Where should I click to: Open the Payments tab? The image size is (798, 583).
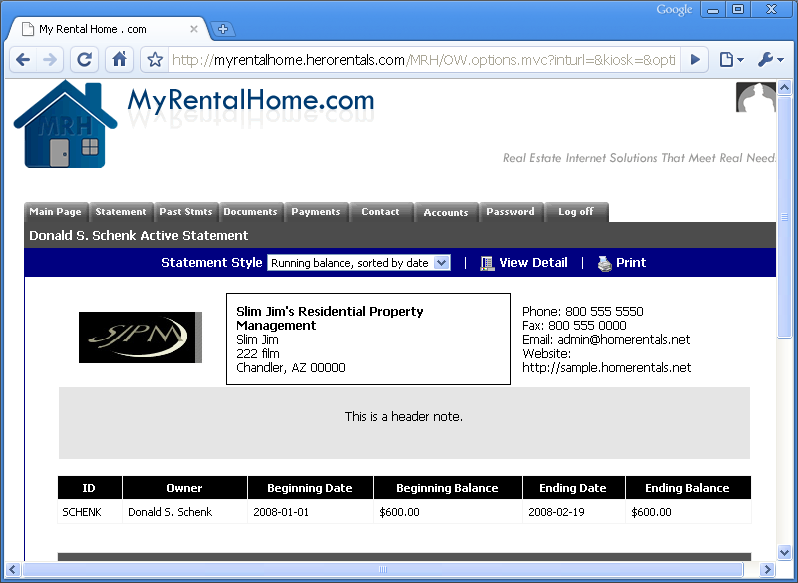click(316, 212)
